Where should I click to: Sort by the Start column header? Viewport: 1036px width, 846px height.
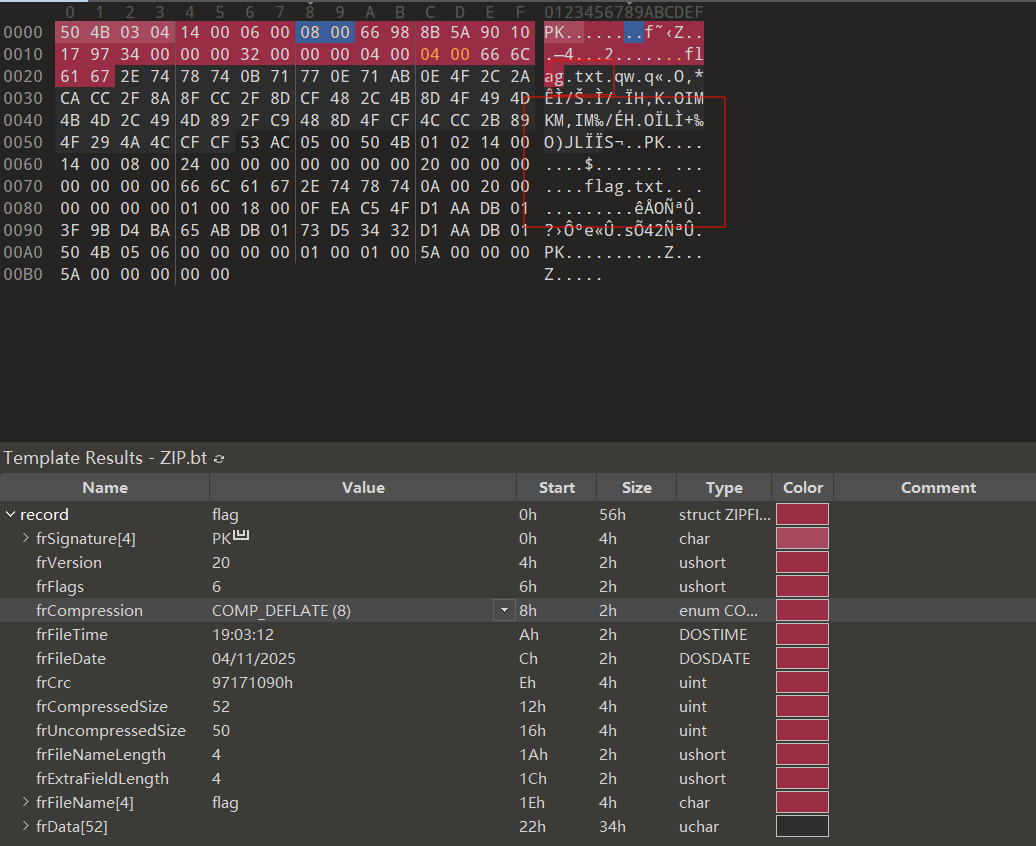[556, 488]
